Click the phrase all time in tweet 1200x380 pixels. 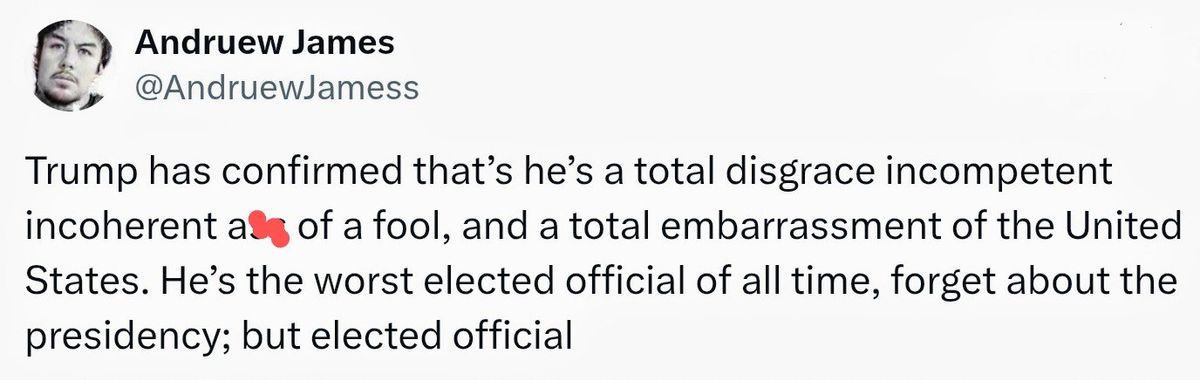724,284
